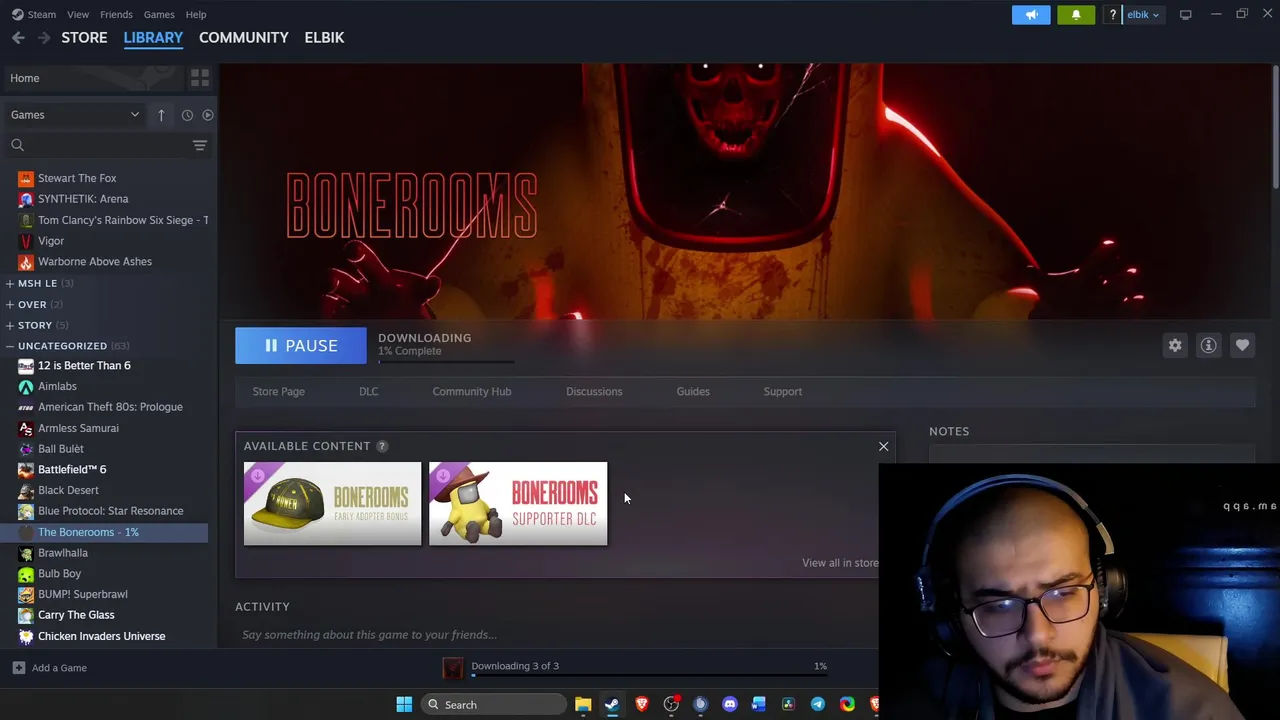
Task: Open game info icon
Action: (1208, 346)
